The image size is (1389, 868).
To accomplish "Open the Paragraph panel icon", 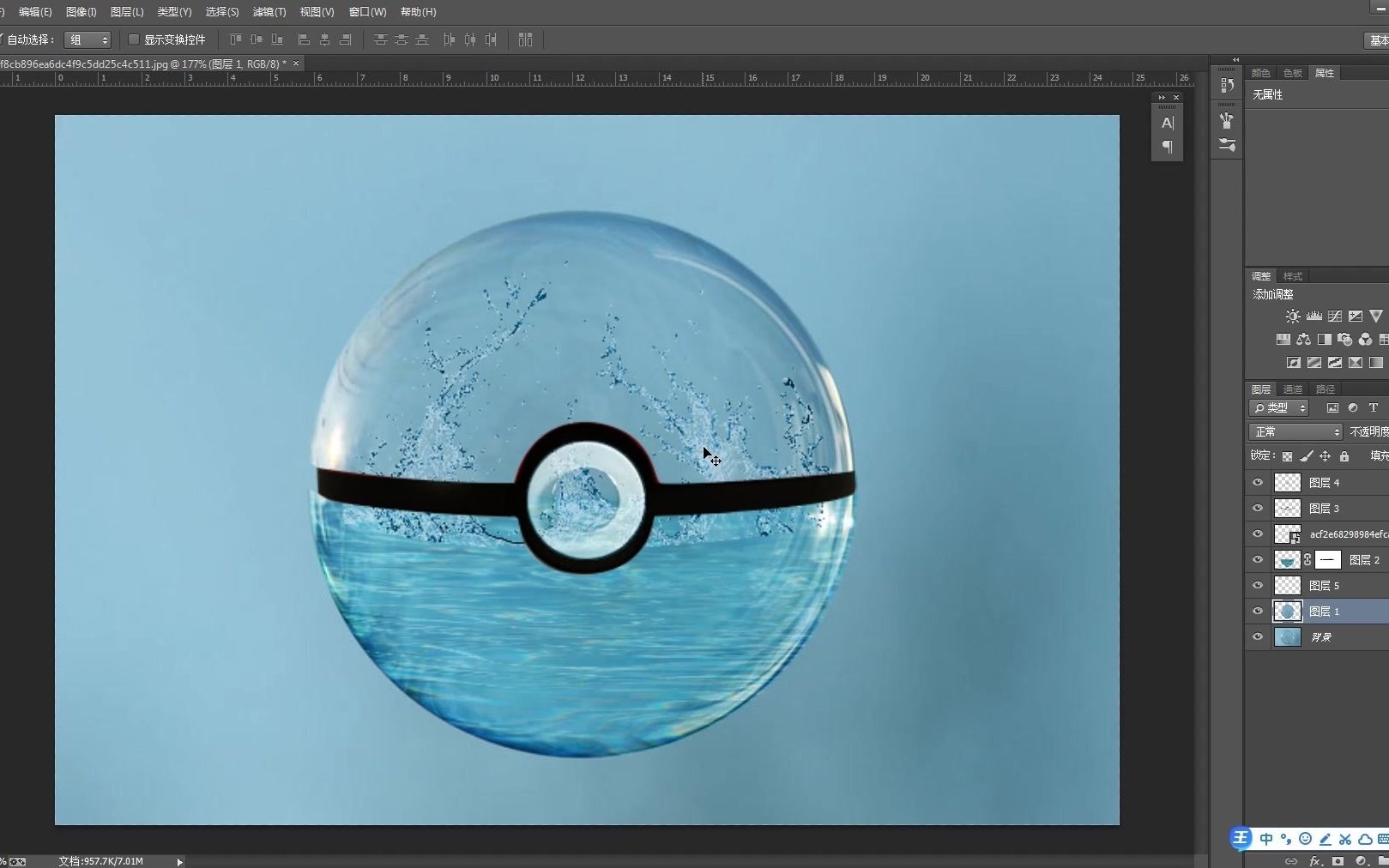I will (1168, 147).
